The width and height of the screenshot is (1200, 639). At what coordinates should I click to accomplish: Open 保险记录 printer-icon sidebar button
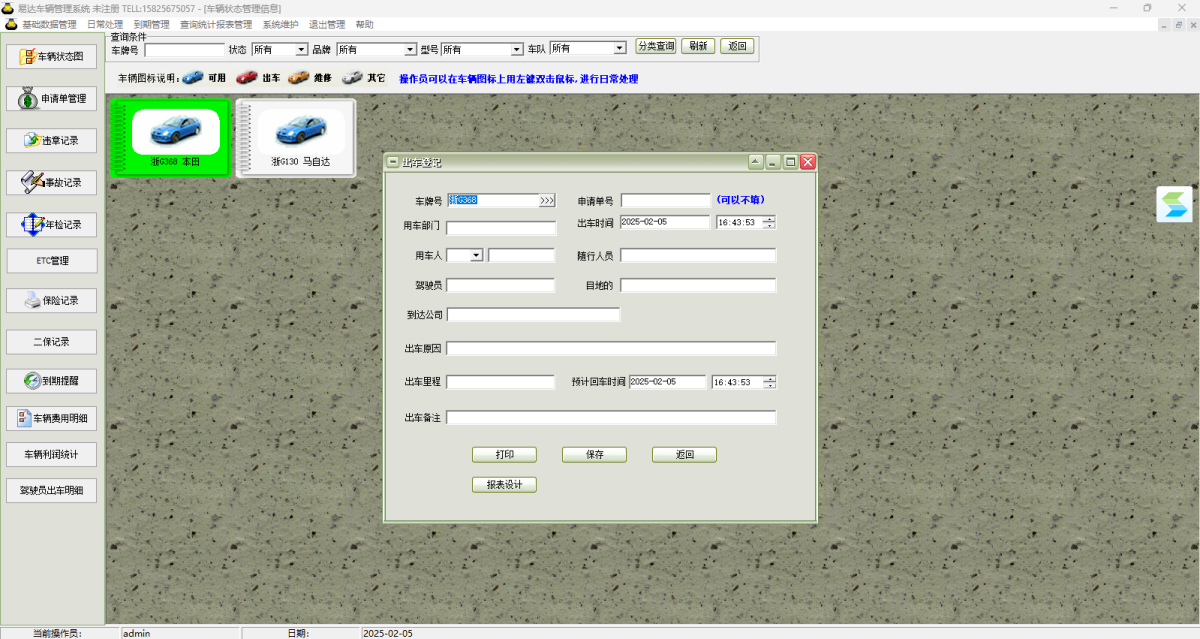click(52, 300)
